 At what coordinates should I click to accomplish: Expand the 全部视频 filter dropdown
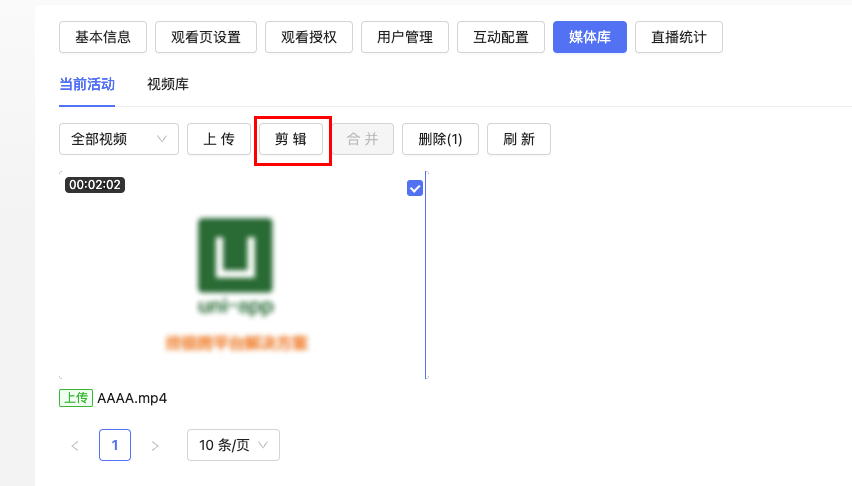pos(118,139)
